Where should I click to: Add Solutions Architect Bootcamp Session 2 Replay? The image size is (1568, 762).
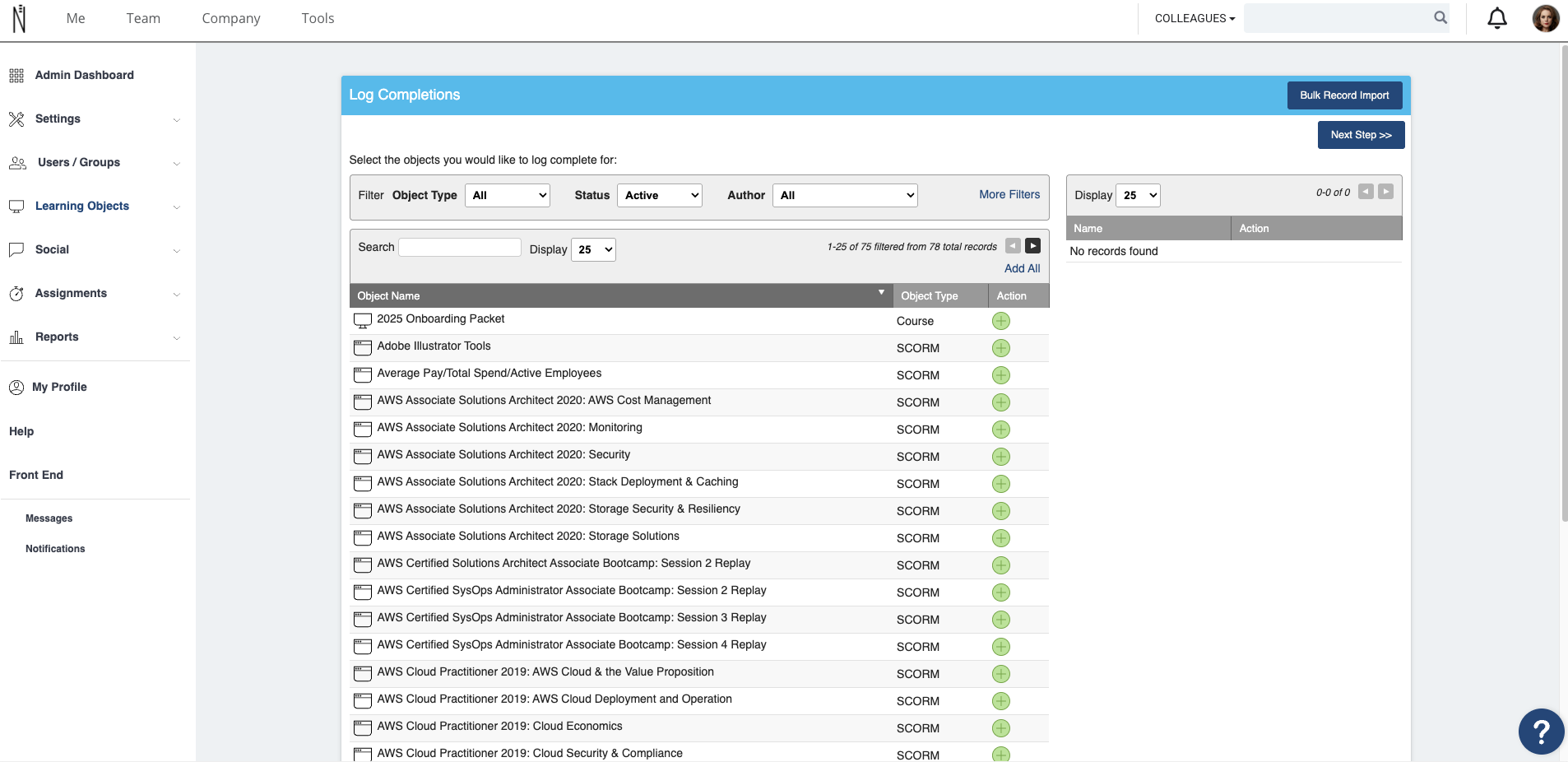pos(1000,565)
